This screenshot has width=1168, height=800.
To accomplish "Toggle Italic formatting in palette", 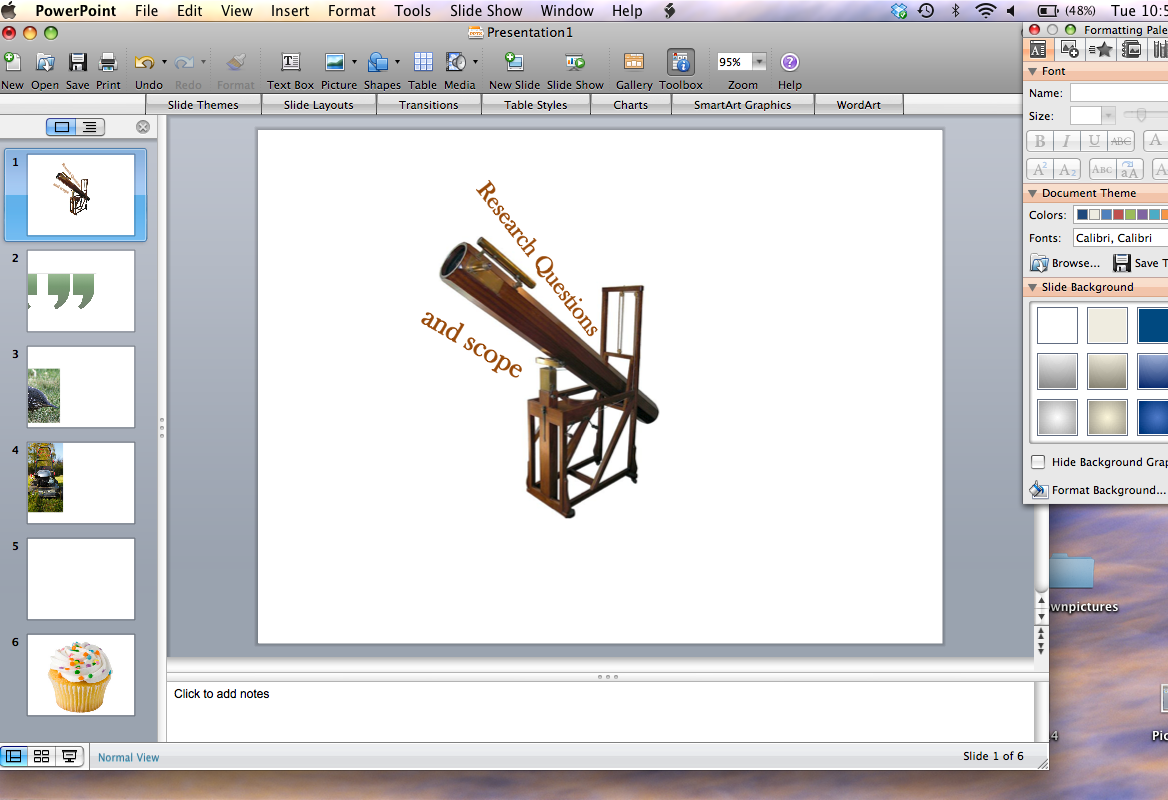I will [1067, 141].
